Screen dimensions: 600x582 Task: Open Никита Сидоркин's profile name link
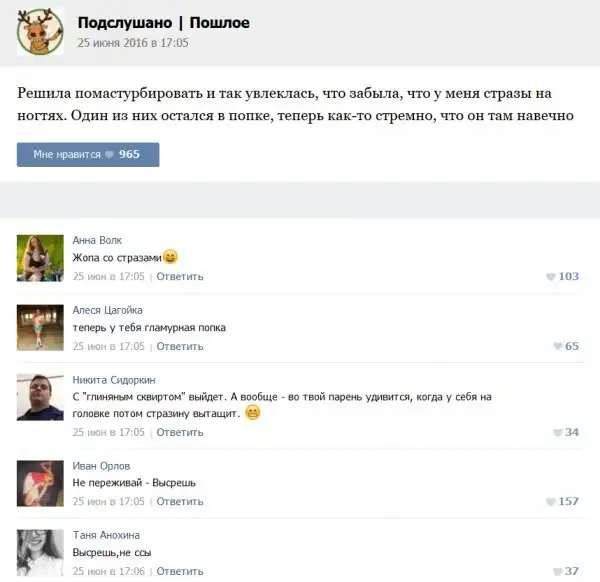click(x=114, y=380)
